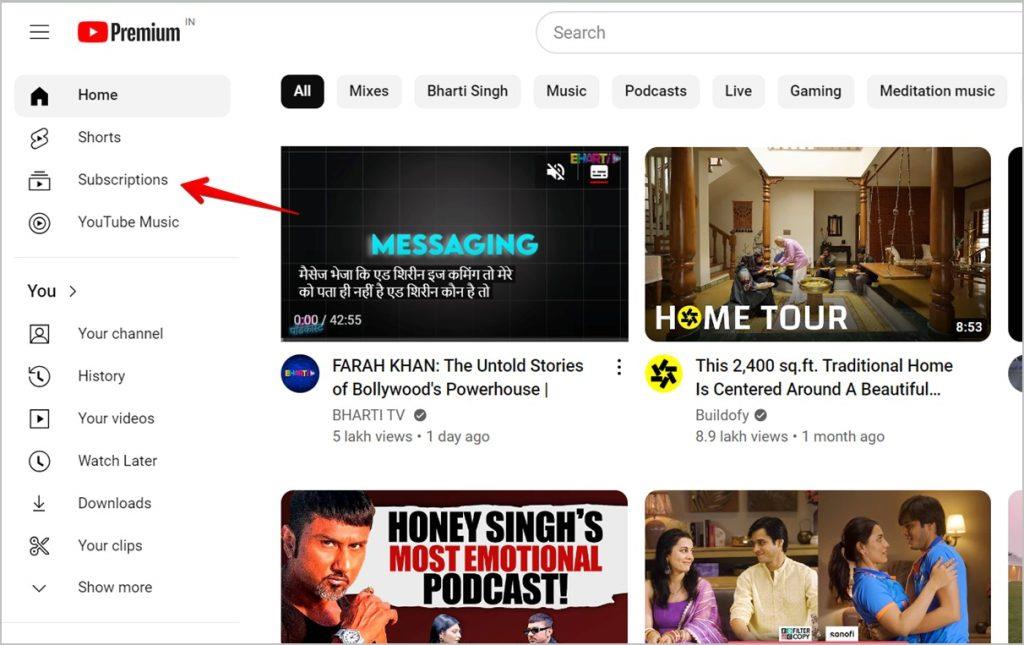Viewport: 1024px width, 645px height.
Task: Select the Meditation music filter chip
Action: click(x=937, y=91)
